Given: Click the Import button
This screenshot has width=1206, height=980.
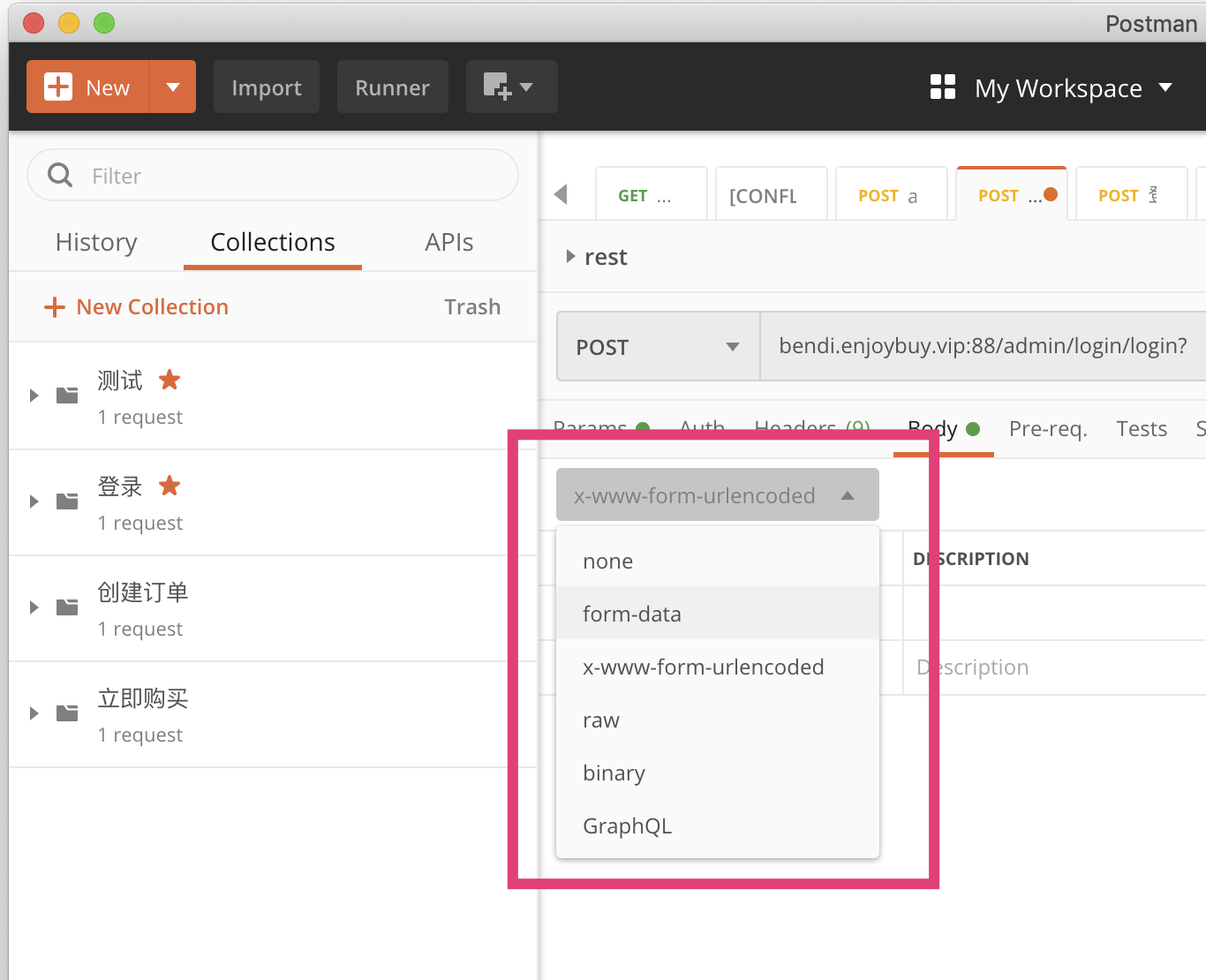Looking at the screenshot, I should 267,87.
